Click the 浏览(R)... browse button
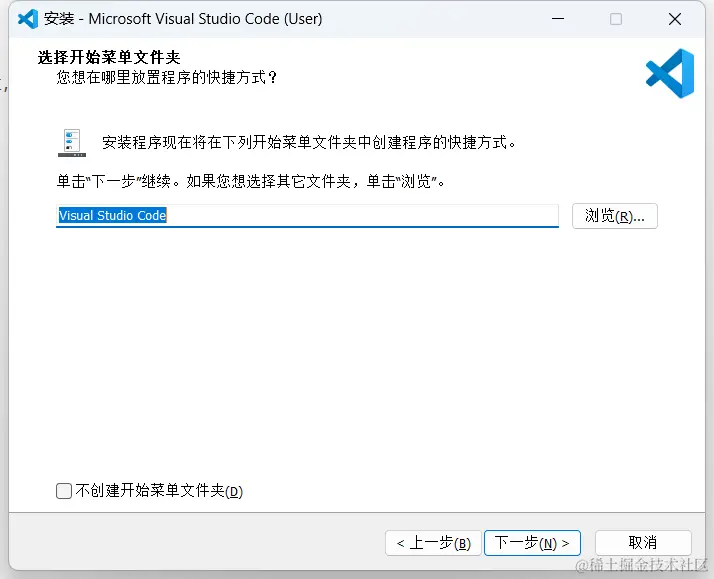The width and height of the screenshot is (714, 579). pos(615,216)
